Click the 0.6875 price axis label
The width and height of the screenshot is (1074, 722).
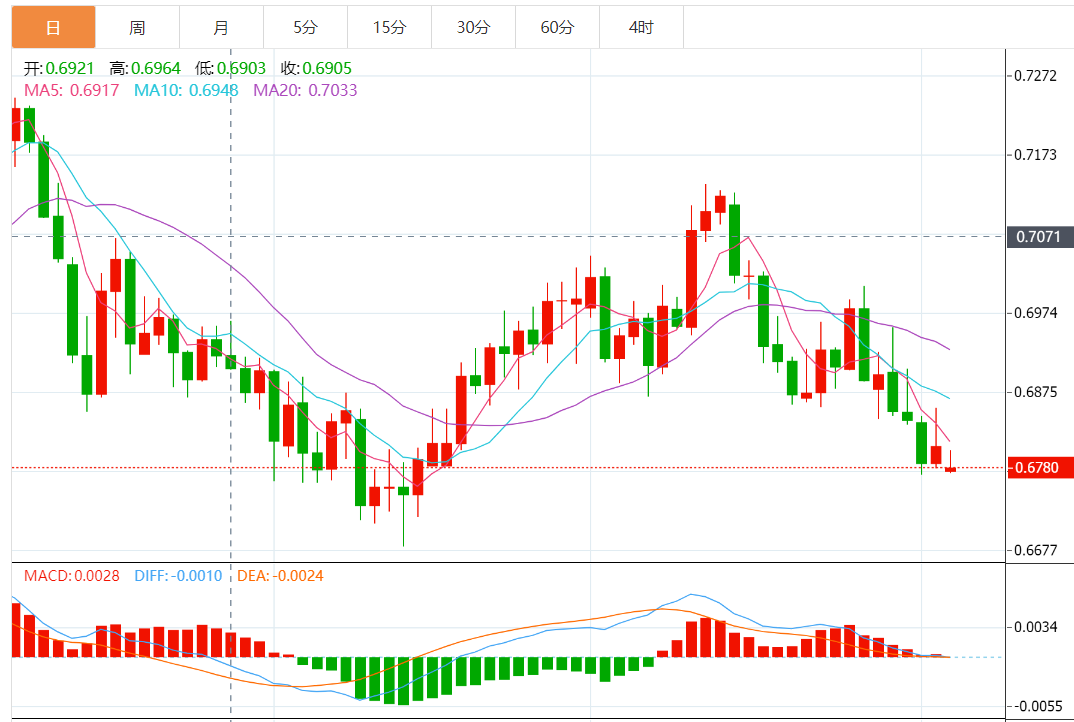(x=1036, y=393)
